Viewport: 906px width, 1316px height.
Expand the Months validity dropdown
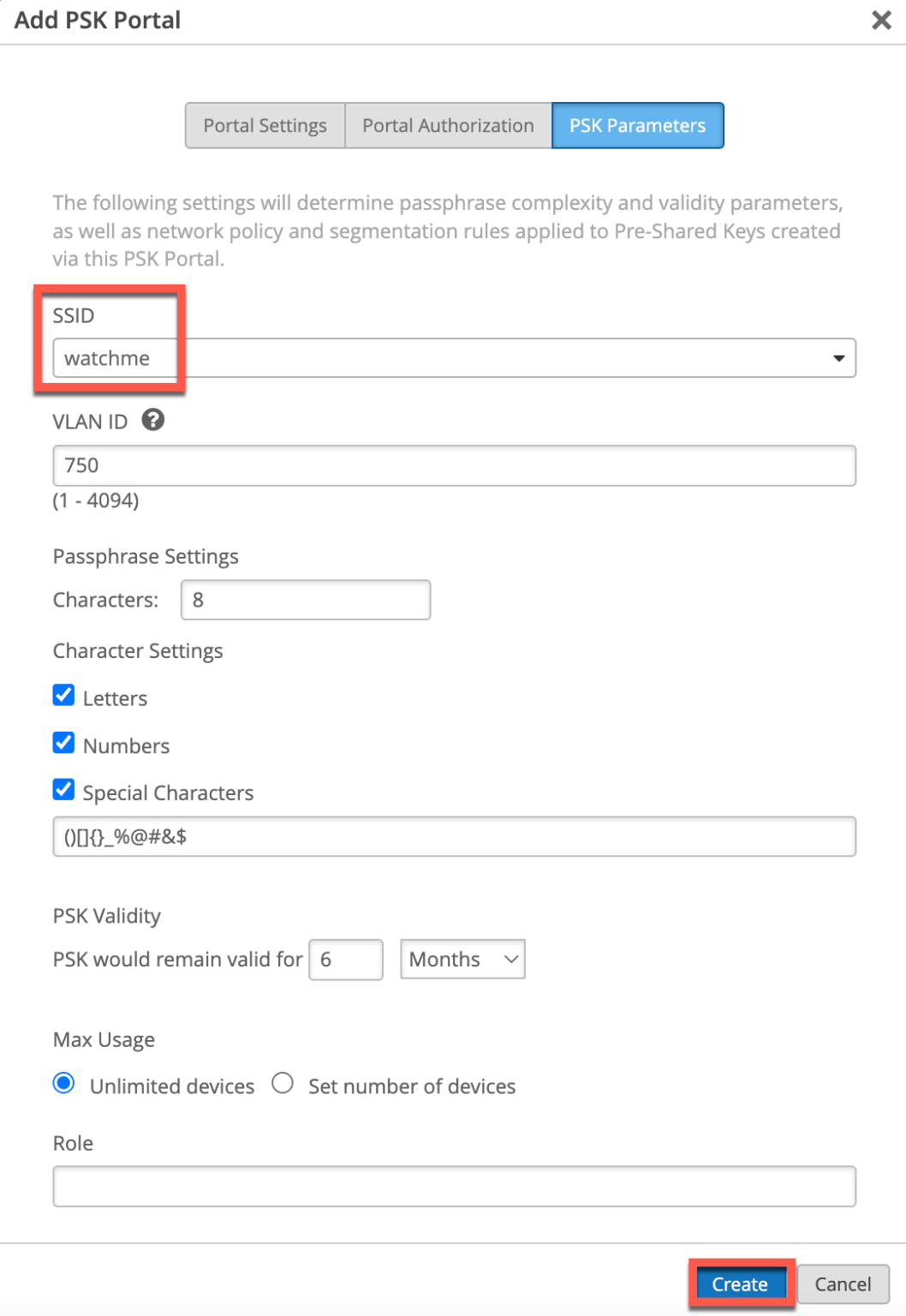coord(462,959)
